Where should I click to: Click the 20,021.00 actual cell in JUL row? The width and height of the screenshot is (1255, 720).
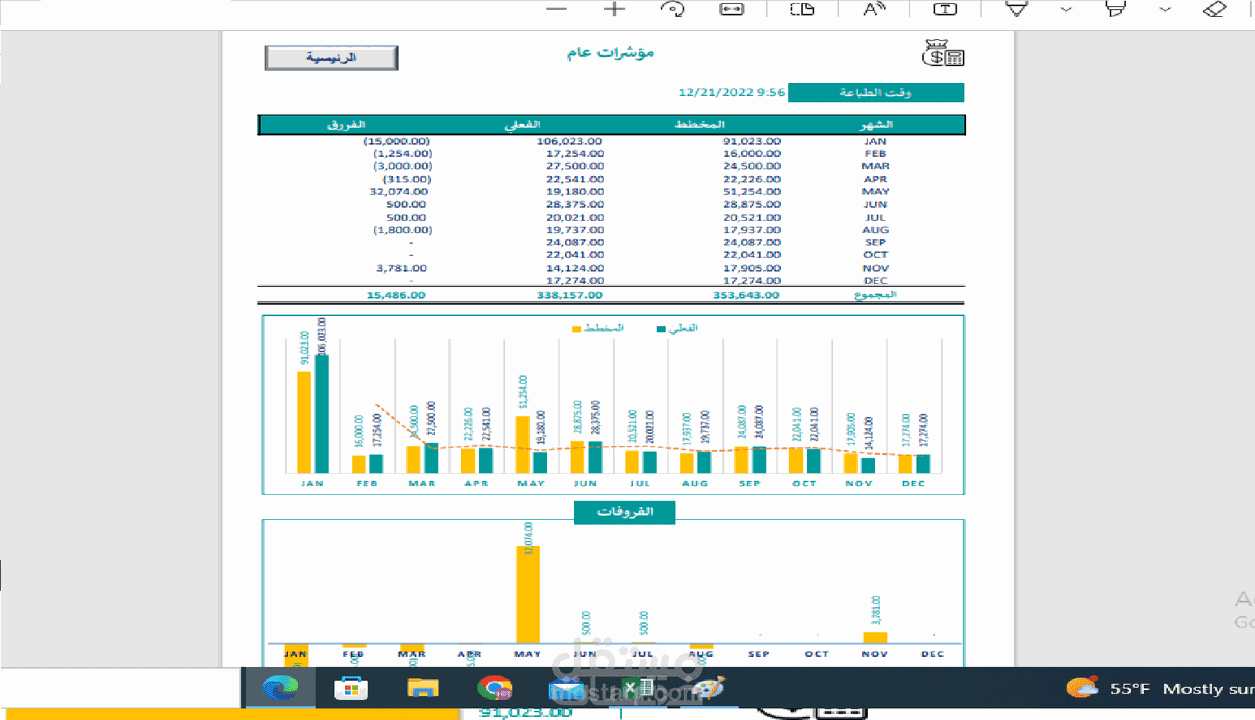(575, 217)
